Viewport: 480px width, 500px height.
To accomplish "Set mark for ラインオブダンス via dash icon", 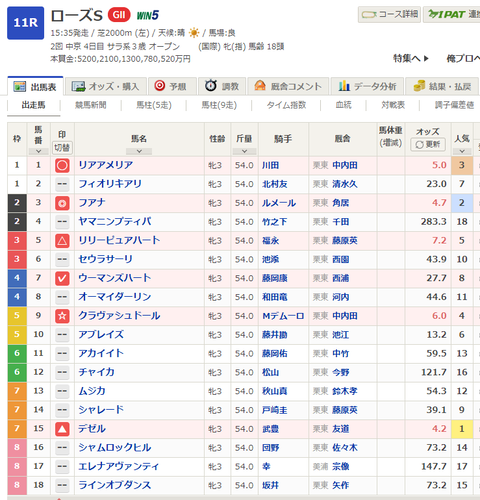I will click(x=62, y=486).
